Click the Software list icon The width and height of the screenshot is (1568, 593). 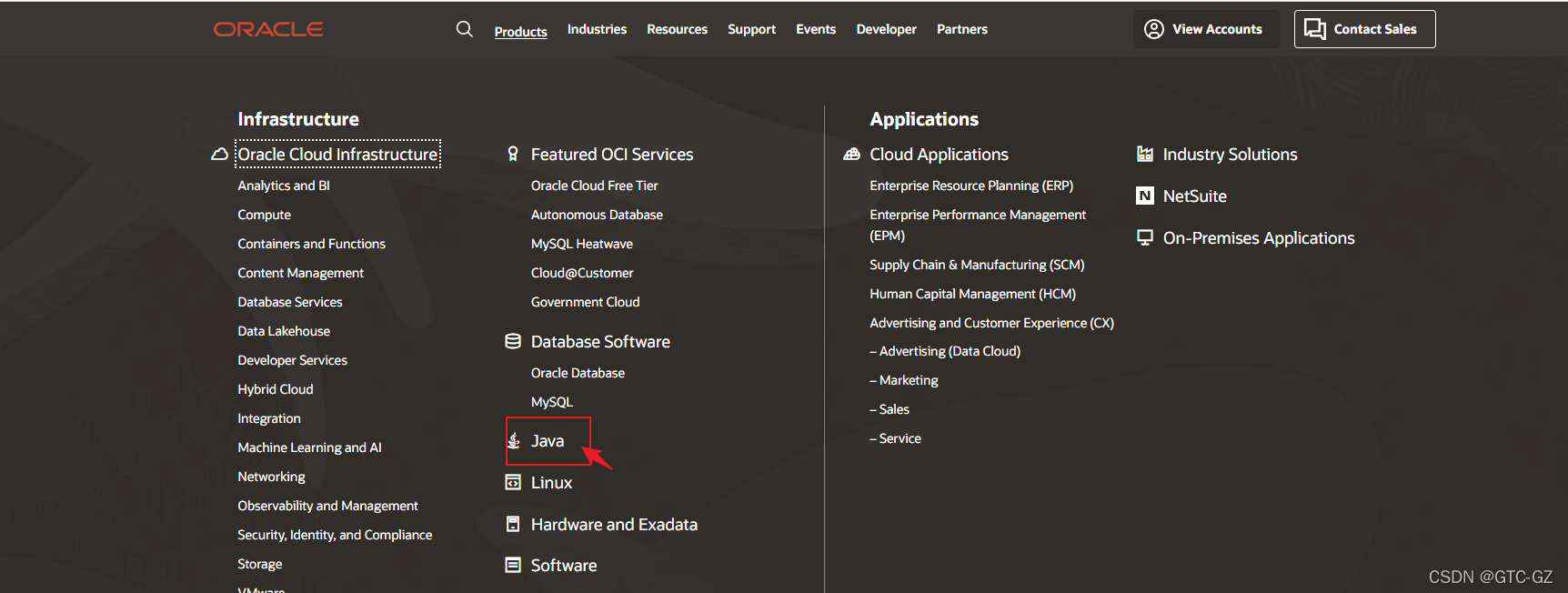(x=513, y=566)
